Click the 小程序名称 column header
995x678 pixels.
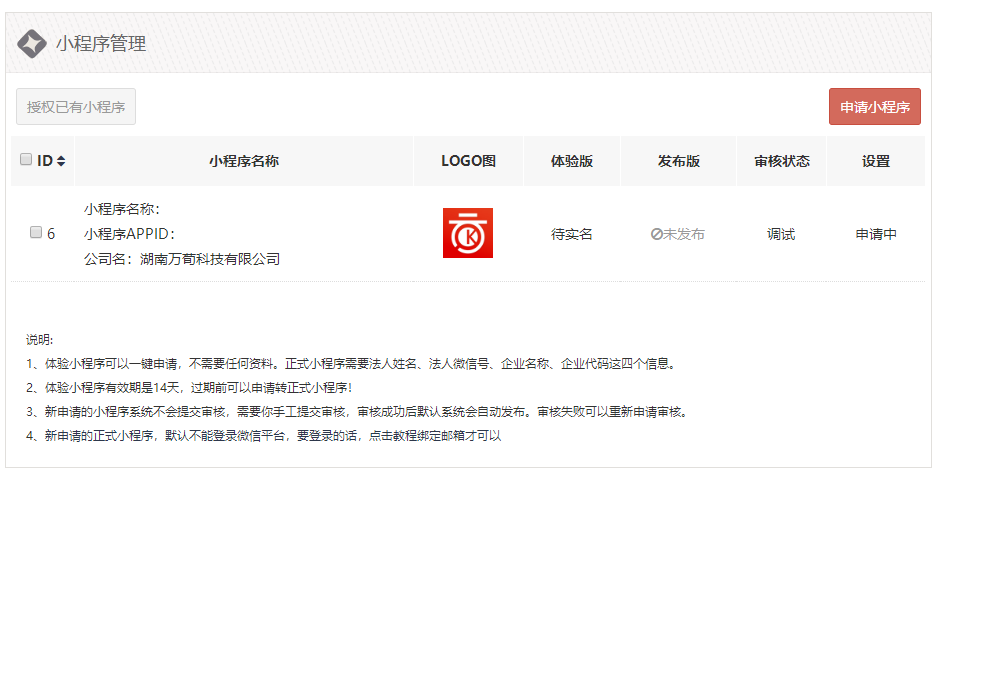tap(244, 161)
